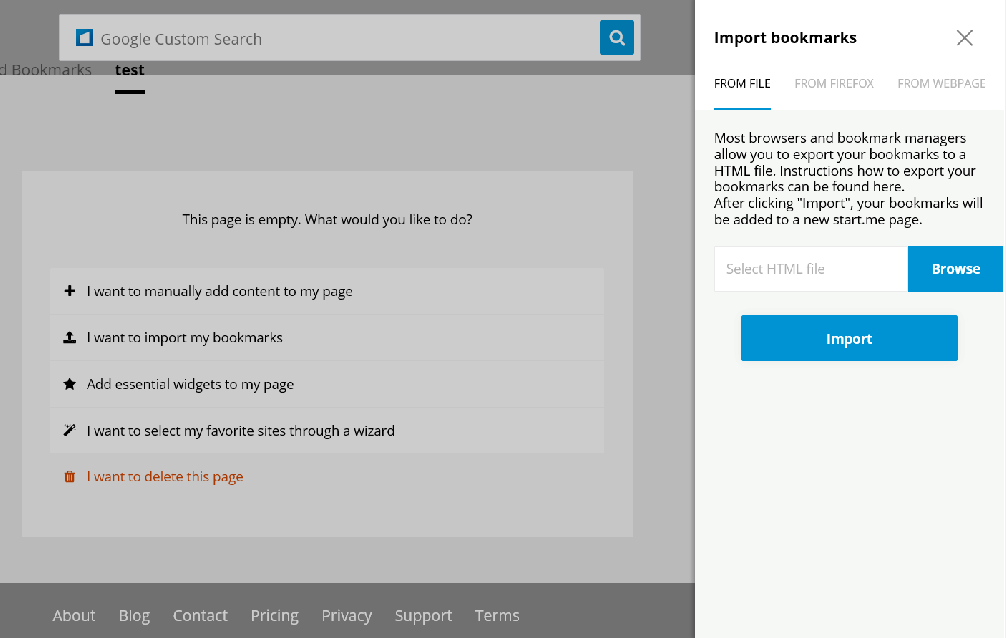This screenshot has width=1006, height=638.
Task: Open the FROM FILE tab
Action: [742, 84]
